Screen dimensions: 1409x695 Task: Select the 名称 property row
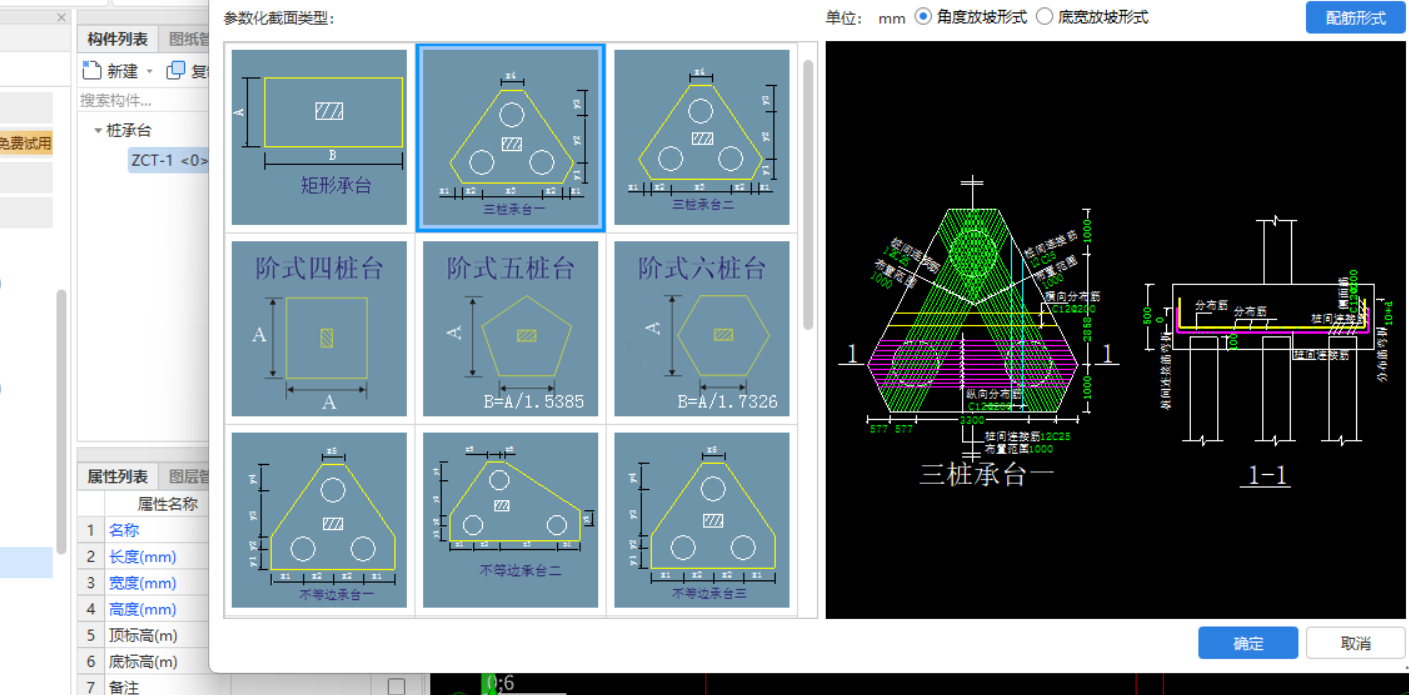(x=143, y=530)
